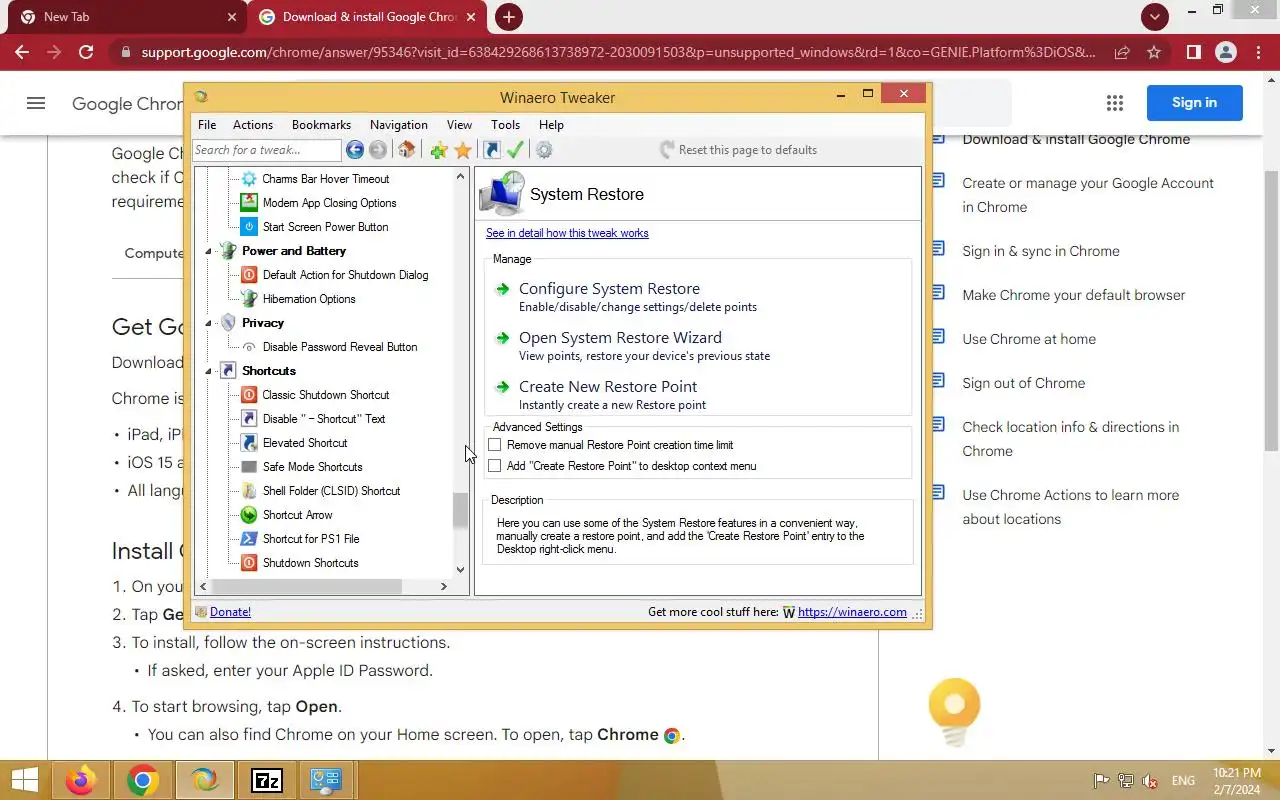Image resolution: width=1280 pixels, height=800 pixels.
Task: Click the Chrome address bar
Action: click(x=617, y=52)
